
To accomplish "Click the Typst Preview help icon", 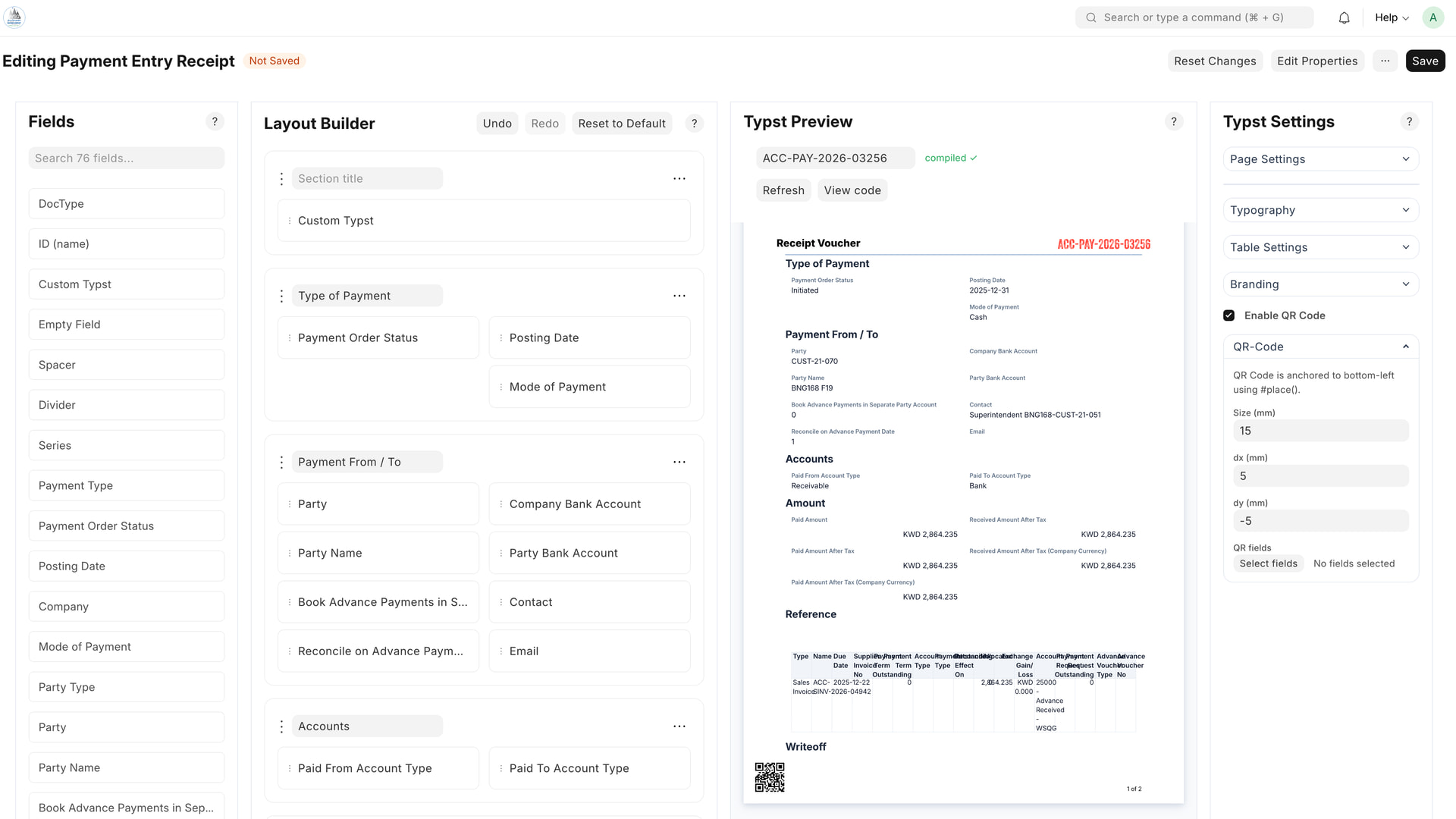I will coord(1173,121).
